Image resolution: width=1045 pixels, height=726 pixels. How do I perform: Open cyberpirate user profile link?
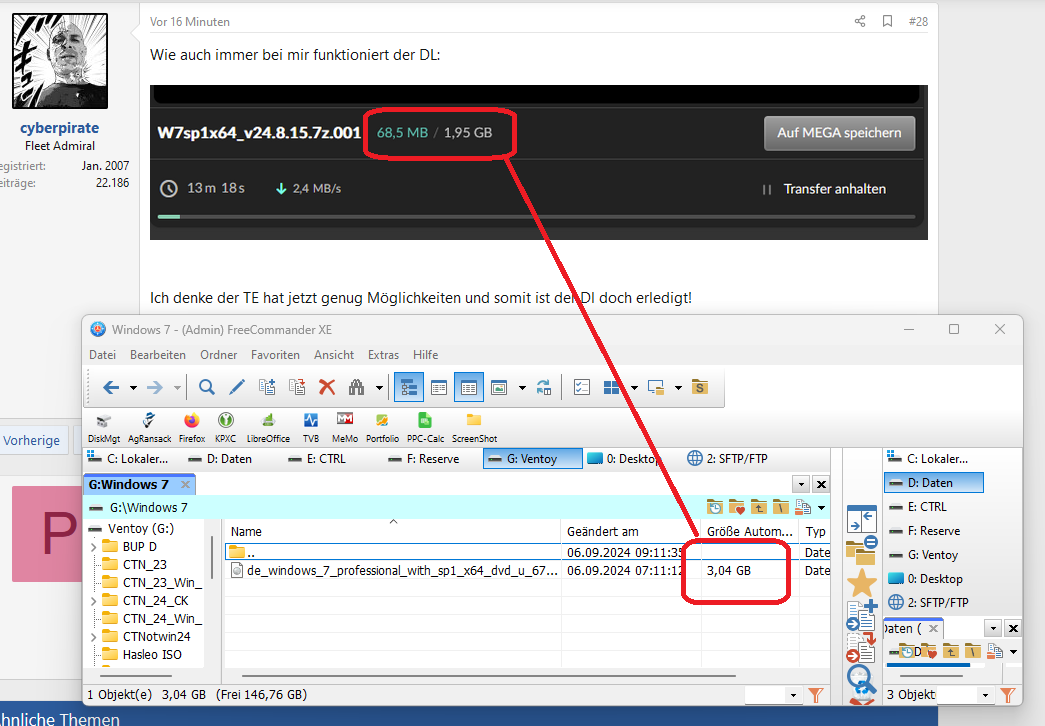[x=59, y=128]
